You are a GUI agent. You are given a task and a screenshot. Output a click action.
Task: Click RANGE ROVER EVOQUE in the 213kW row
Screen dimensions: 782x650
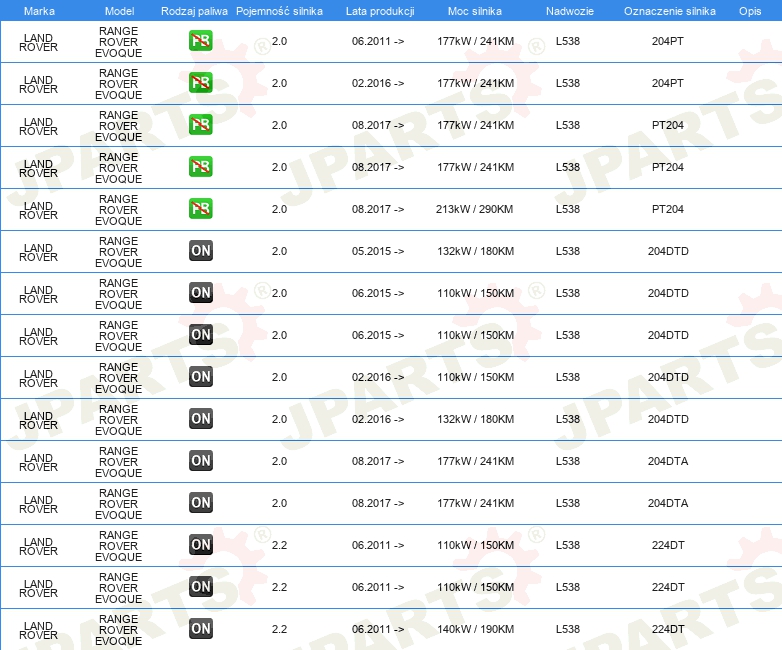coord(119,210)
